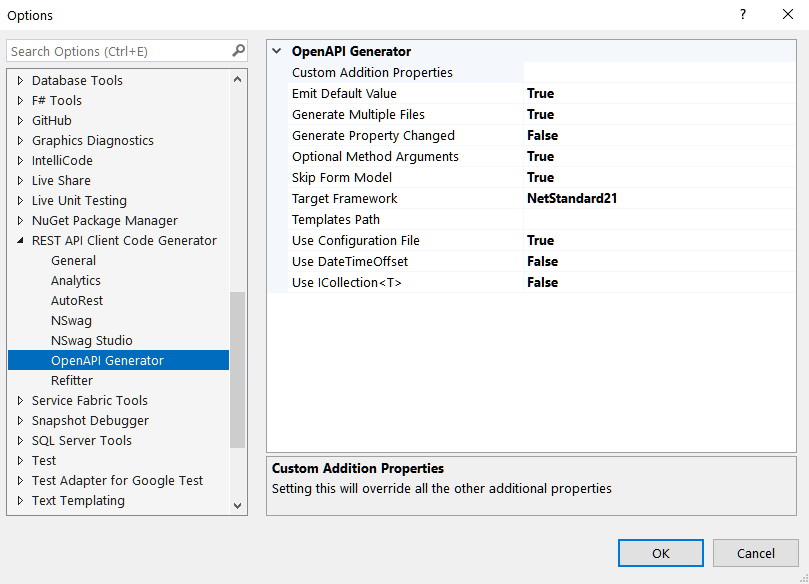The height and width of the screenshot is (584, 809).
Task: Select the Analytics options page
Action: (x=76, y=281)
